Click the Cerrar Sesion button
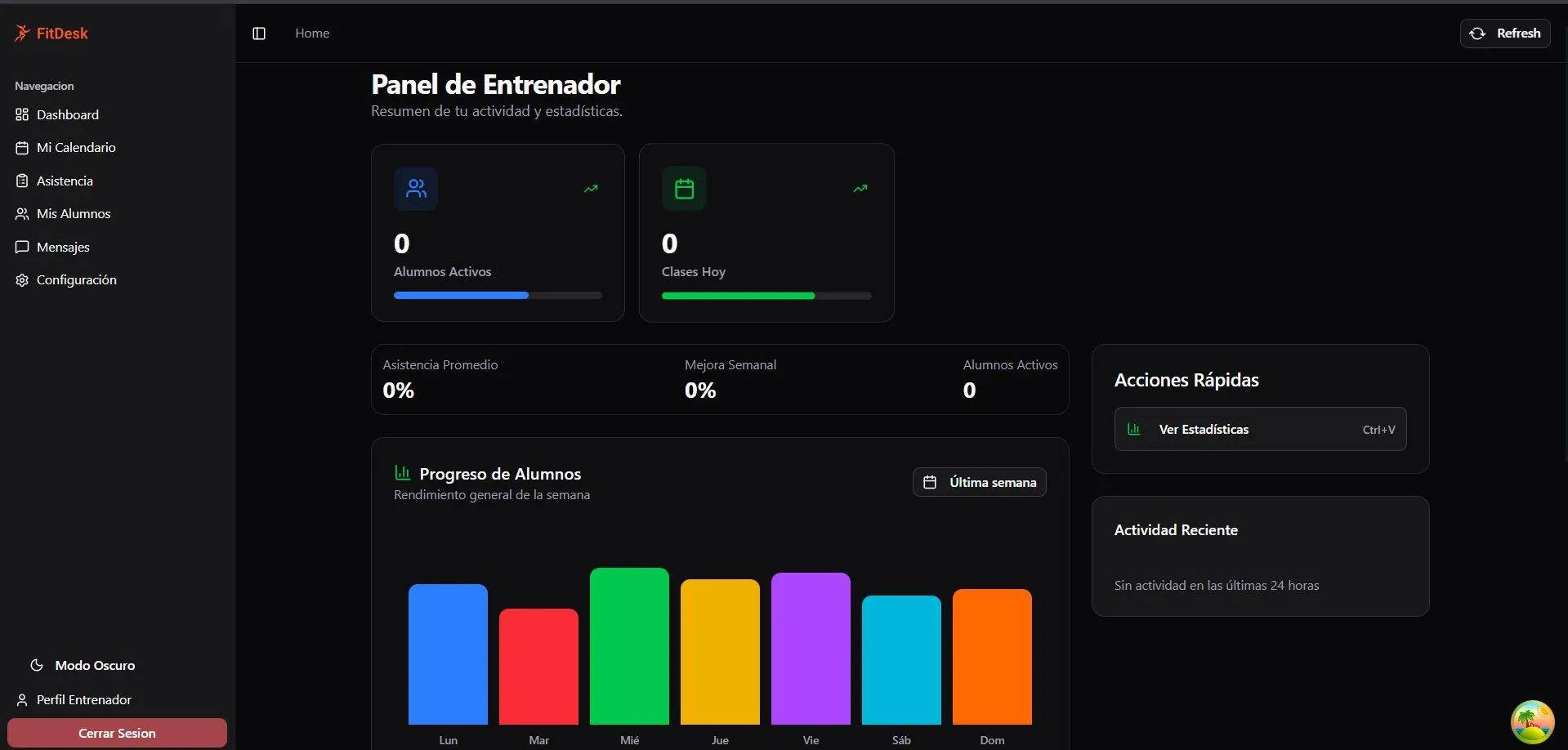This screenshot has height=750, width=1568. [x=117, y=733]
